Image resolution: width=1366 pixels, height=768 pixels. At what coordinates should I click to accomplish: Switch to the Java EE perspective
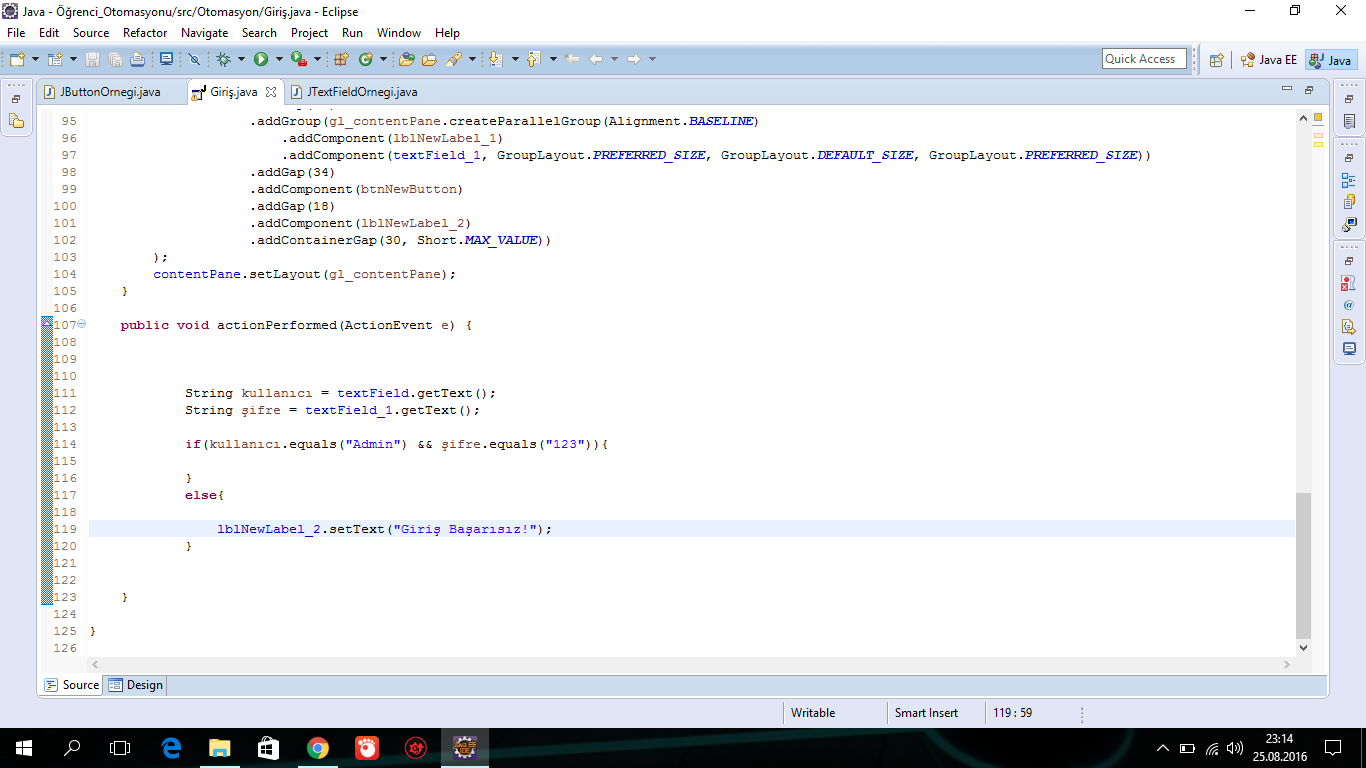pyautogui.click(x=1268, y=60)
